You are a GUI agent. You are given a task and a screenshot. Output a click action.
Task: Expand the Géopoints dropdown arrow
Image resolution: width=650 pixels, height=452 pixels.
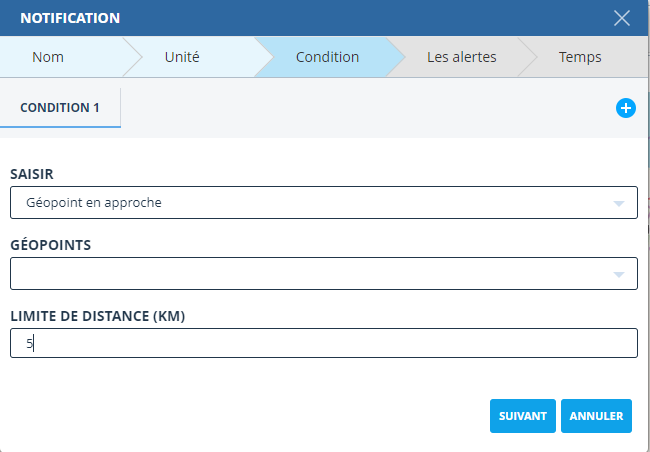[x=618, y=274]
